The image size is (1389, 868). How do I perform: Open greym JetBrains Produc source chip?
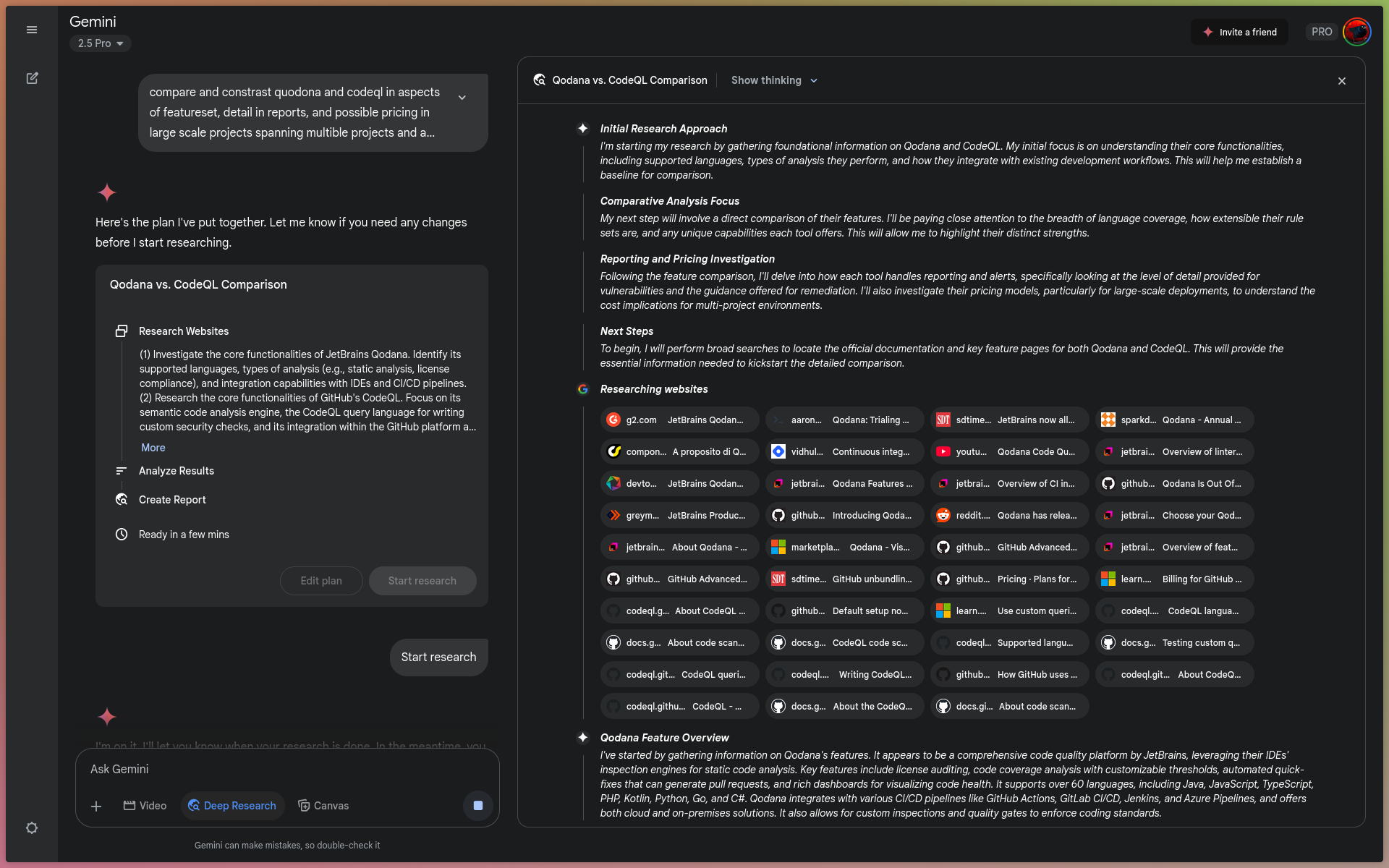coord(679,516)
